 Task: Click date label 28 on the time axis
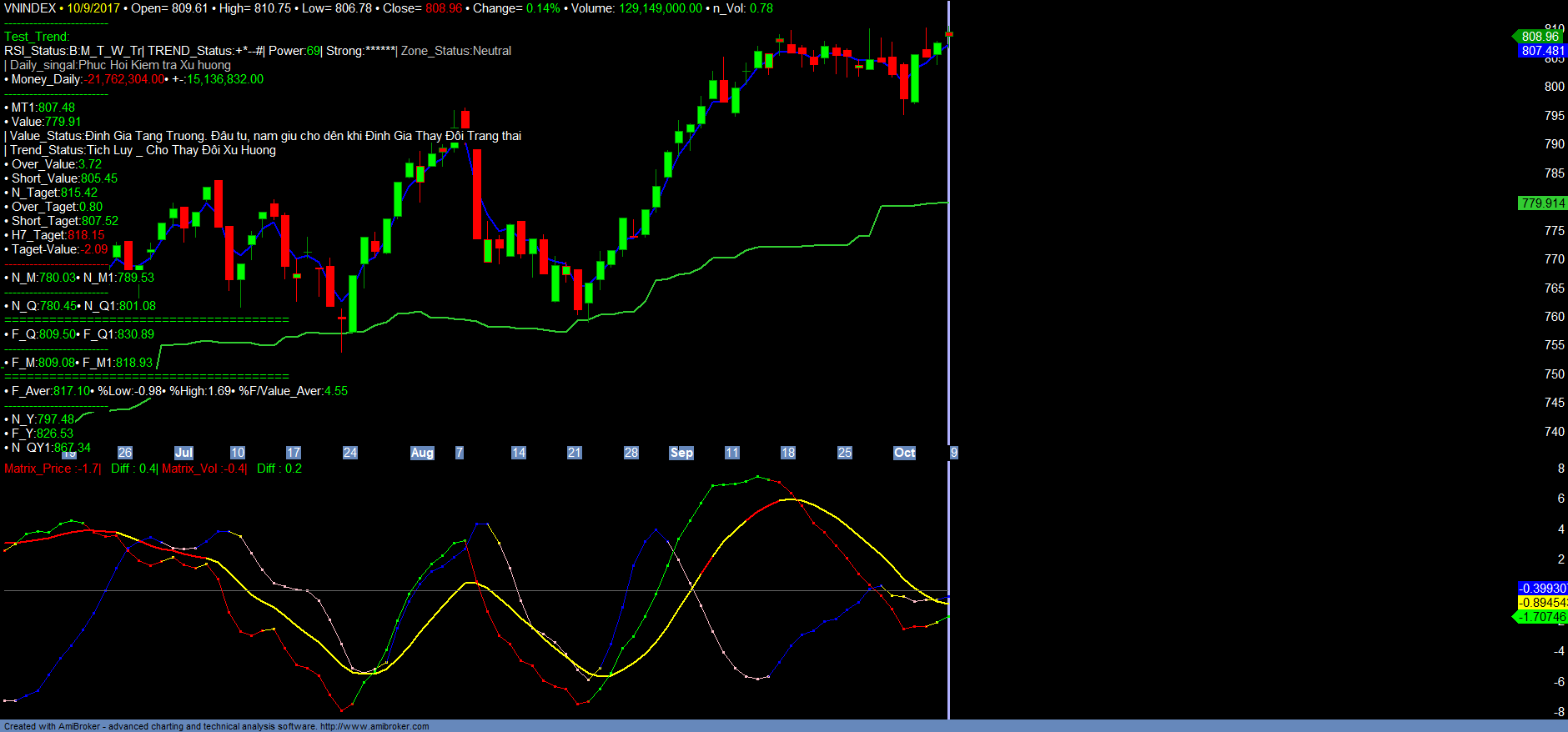pyautogui.click(x=631, y=453)
